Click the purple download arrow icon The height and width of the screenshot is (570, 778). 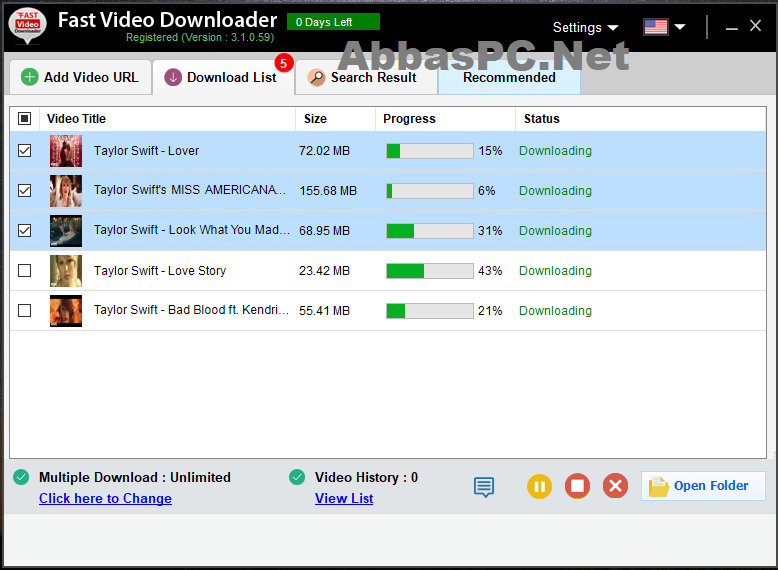[x=173, y=77]
